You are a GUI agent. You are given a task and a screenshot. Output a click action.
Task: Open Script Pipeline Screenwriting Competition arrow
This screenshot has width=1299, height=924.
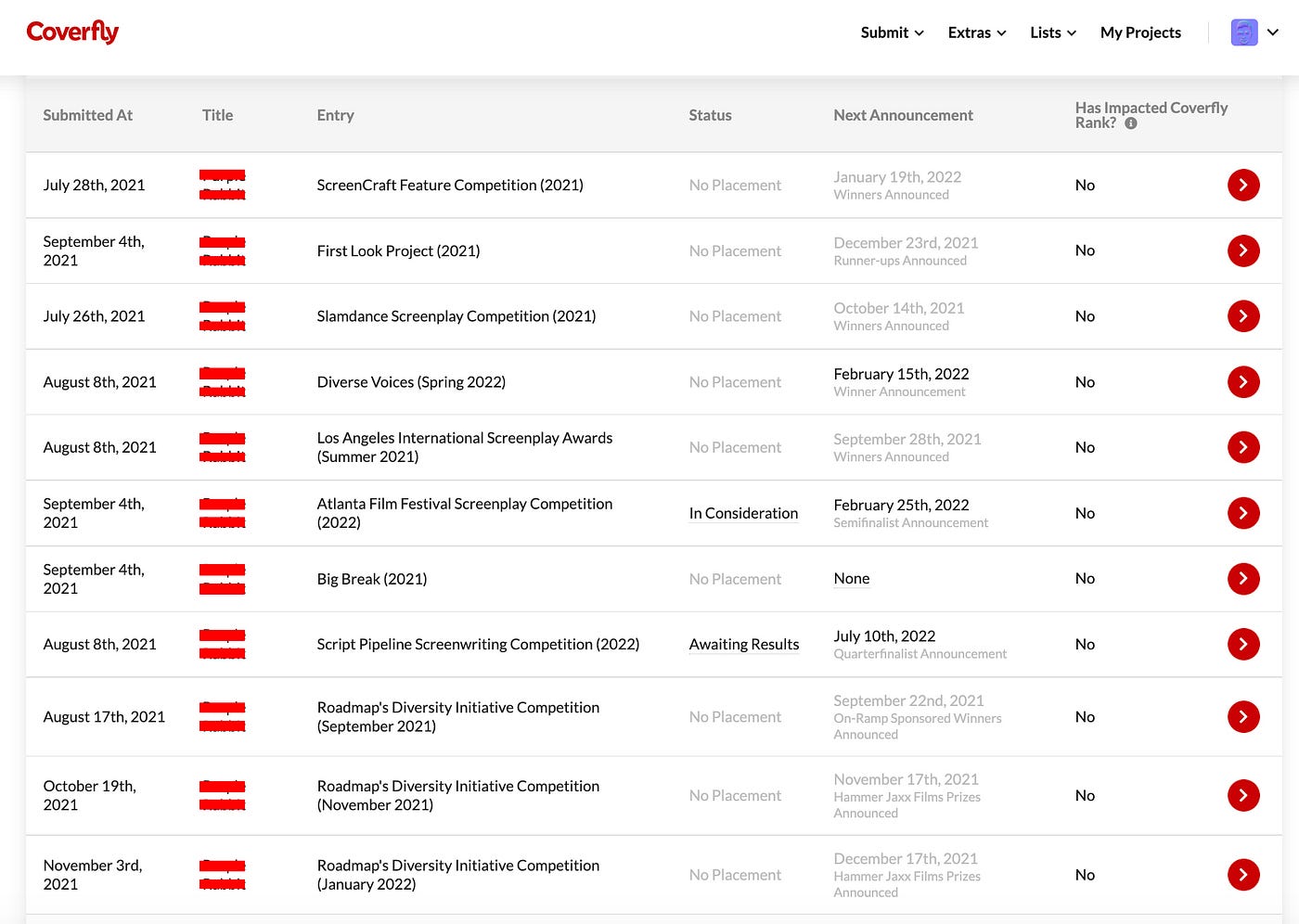[1243, 644]
